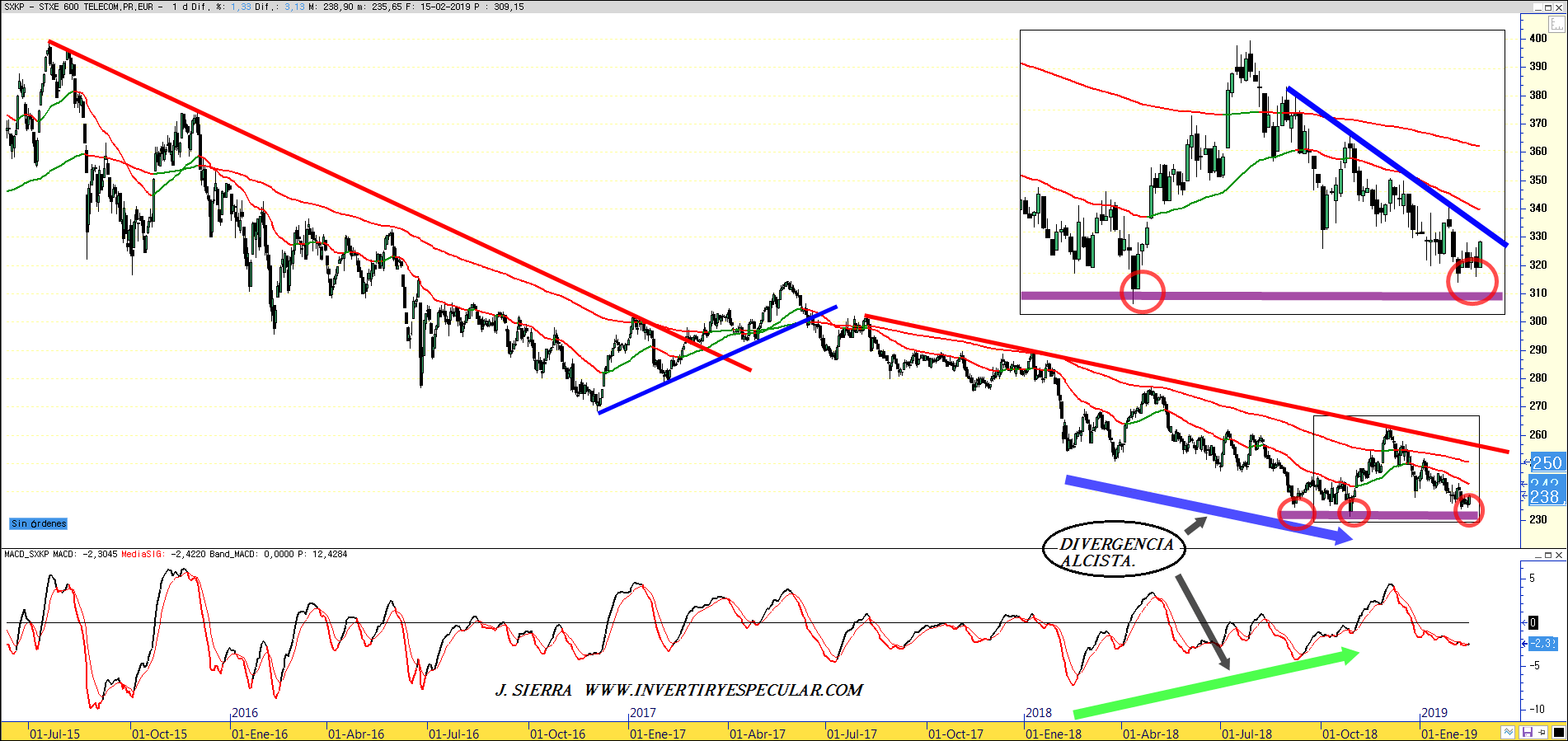Image resolution: width=1568 pixels, height=741 pixels.
Task: Click the MACD_SXKP indicator title
Action: tap(26, 554)
